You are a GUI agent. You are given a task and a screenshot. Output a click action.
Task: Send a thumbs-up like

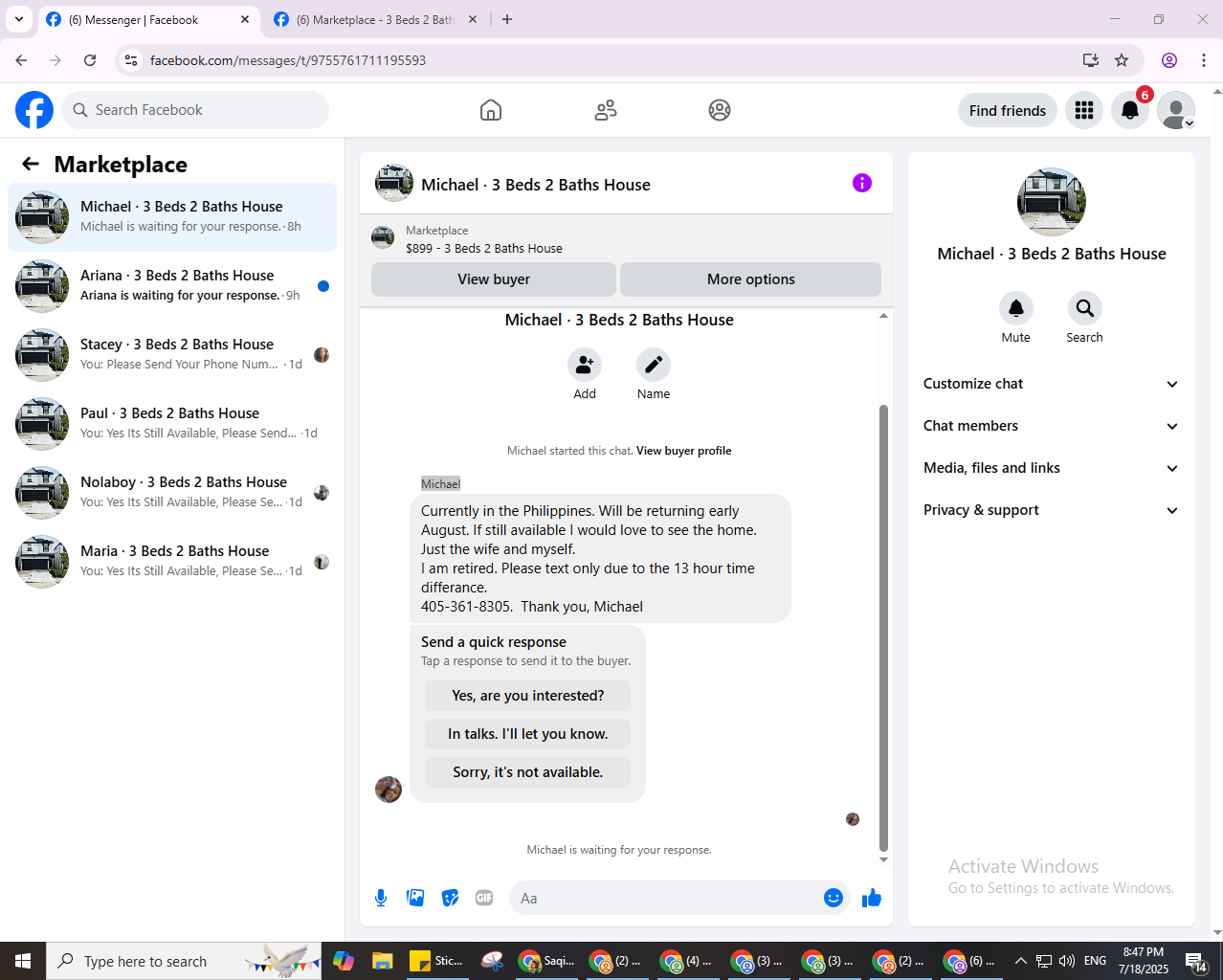pos(872,898)
